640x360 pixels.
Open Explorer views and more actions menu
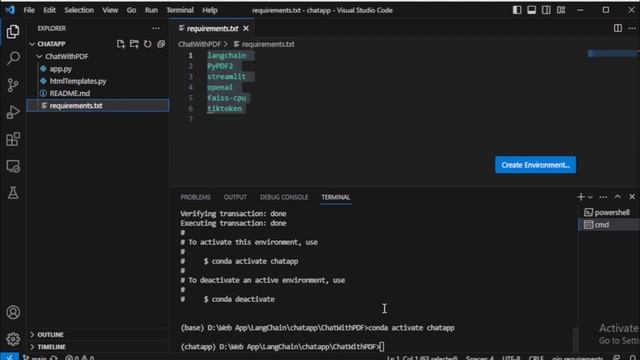(x=156, y=28)
